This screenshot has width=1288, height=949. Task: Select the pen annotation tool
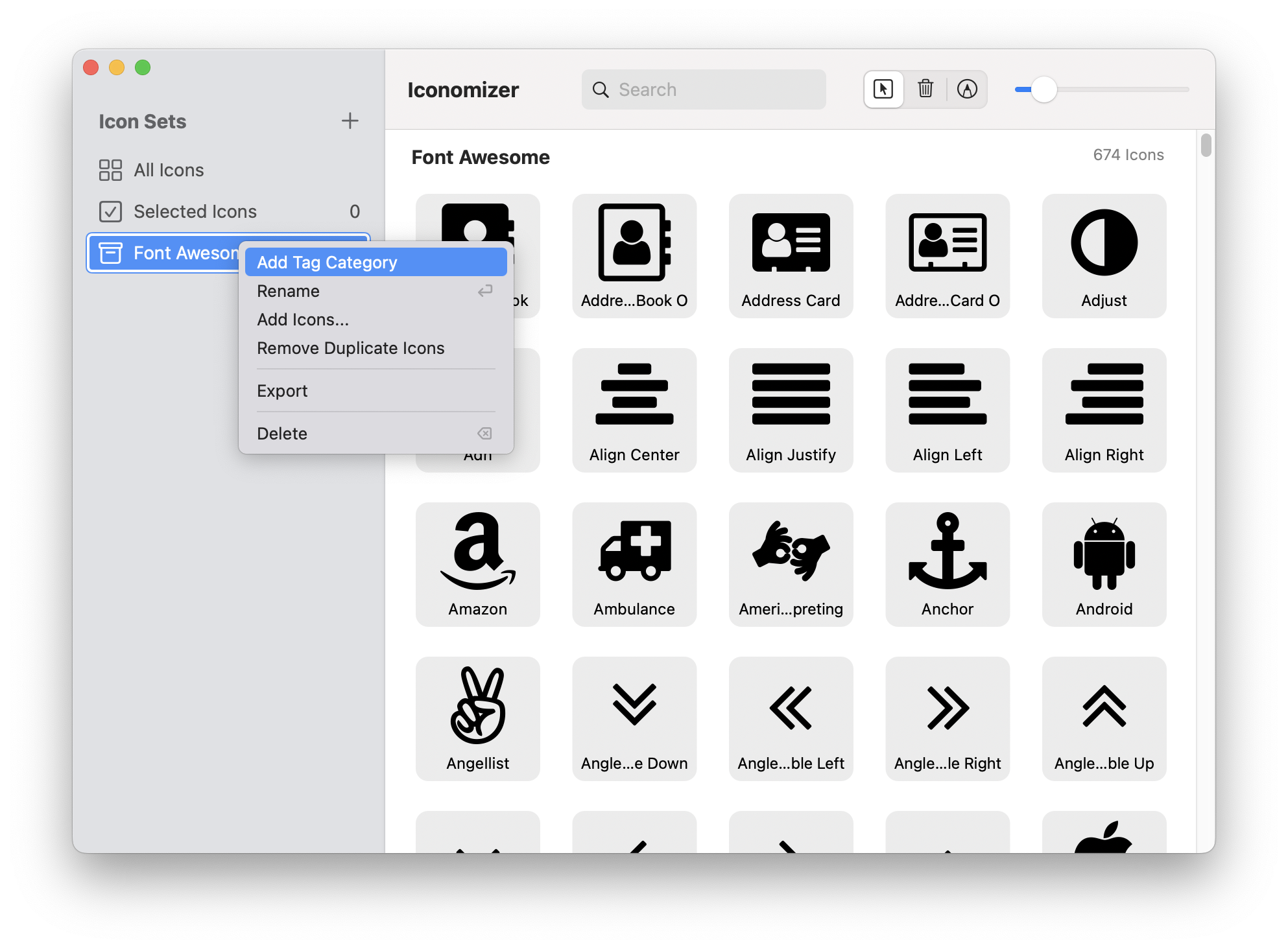click(x=968, y=89)
